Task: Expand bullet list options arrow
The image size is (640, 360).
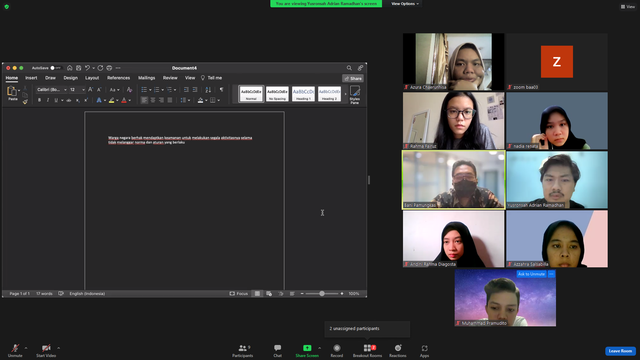Action: 150,90
